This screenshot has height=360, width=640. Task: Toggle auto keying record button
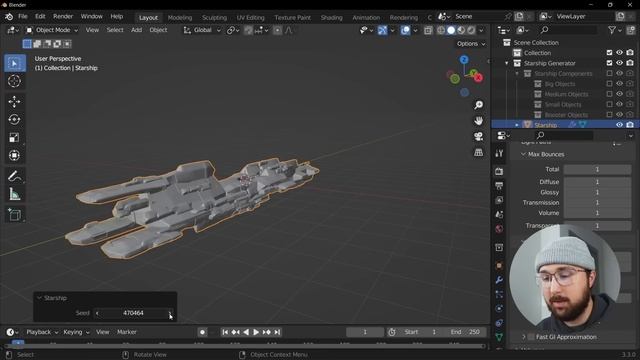(x=202, y=332)
